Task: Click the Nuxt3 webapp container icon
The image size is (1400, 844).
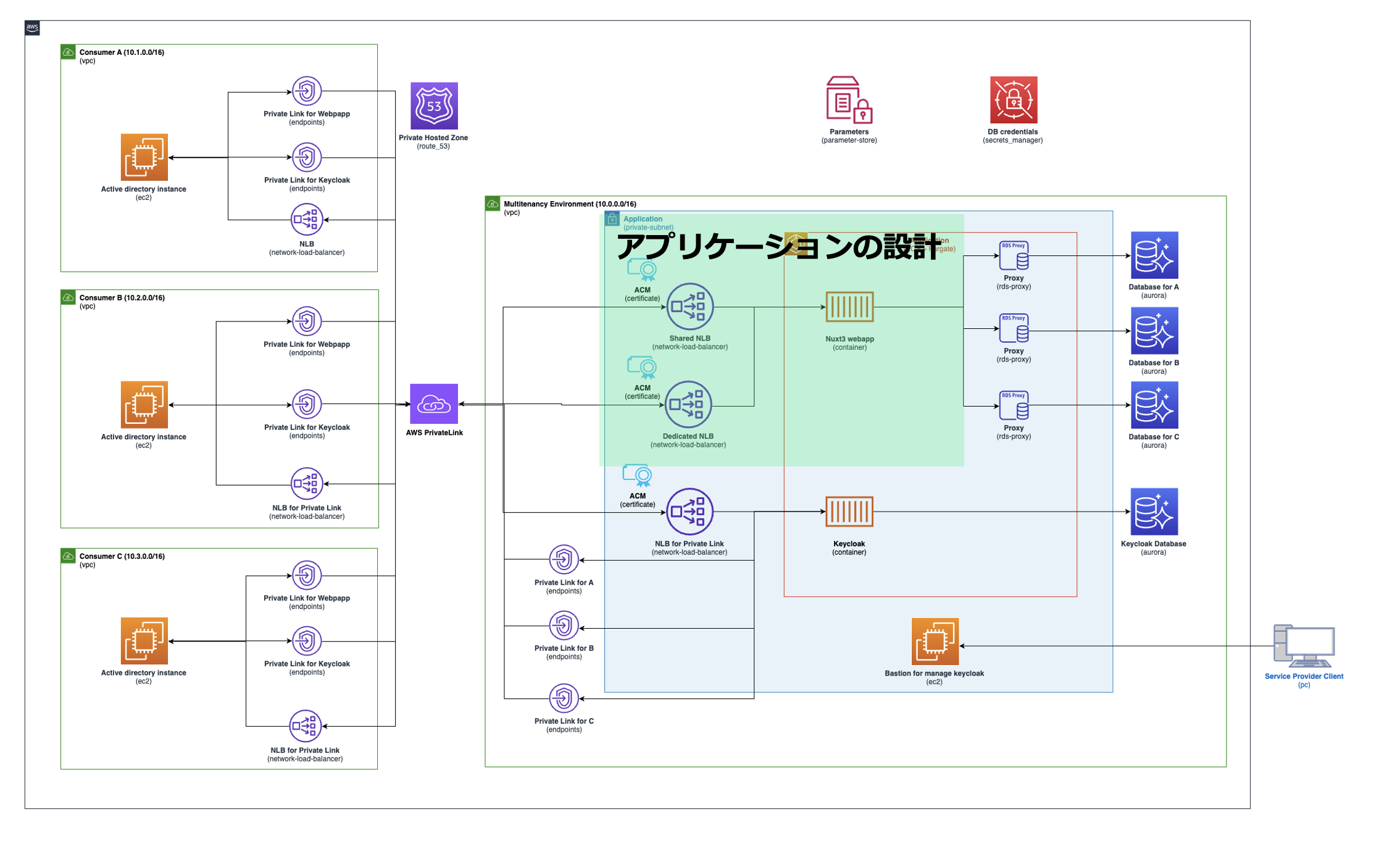Action: point(849,307)
